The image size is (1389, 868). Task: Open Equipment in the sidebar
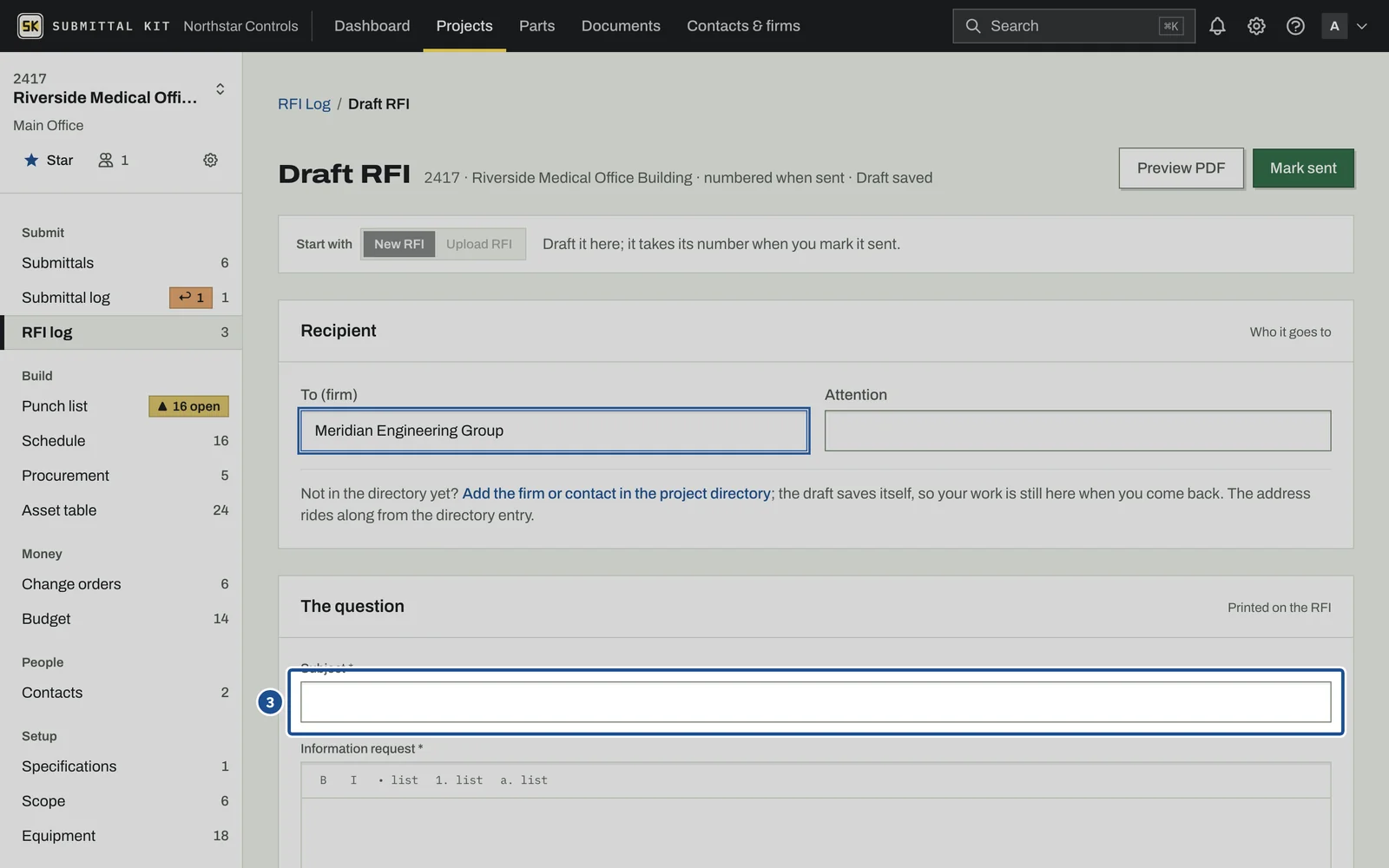pos(122,836)
